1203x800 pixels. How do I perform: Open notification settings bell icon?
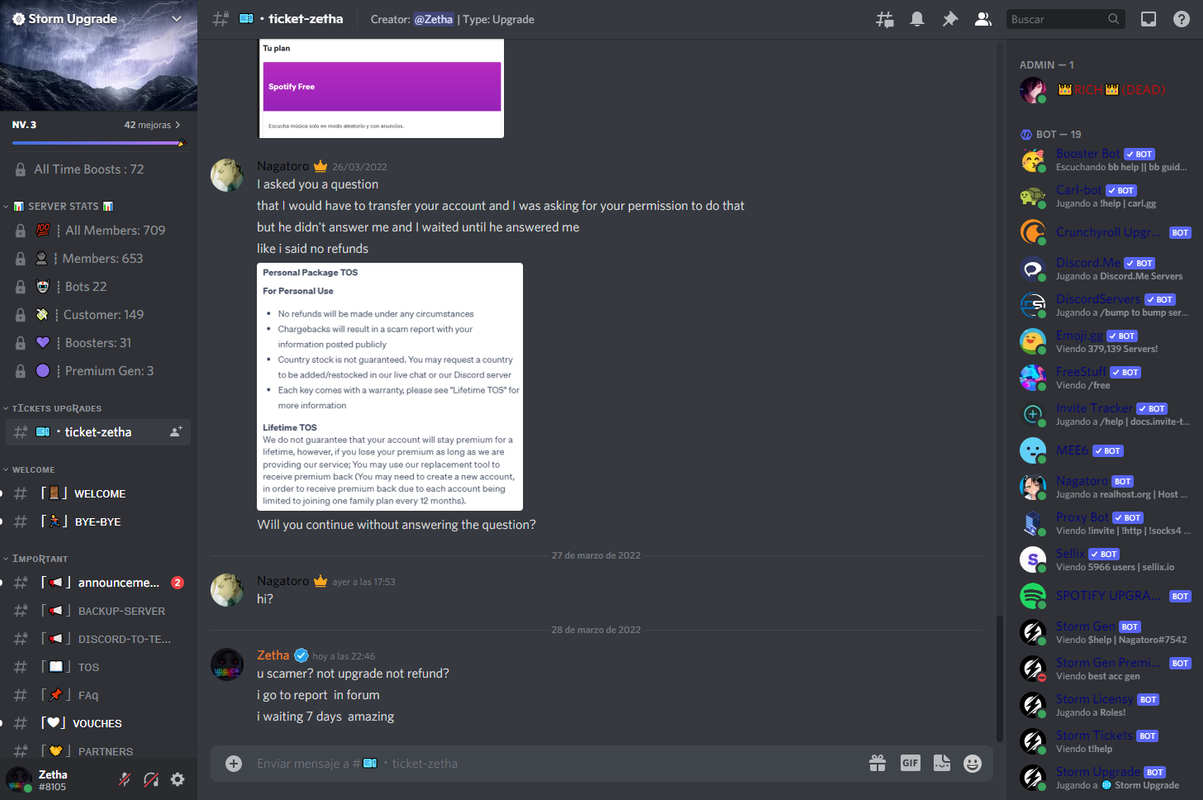[917, 19]
